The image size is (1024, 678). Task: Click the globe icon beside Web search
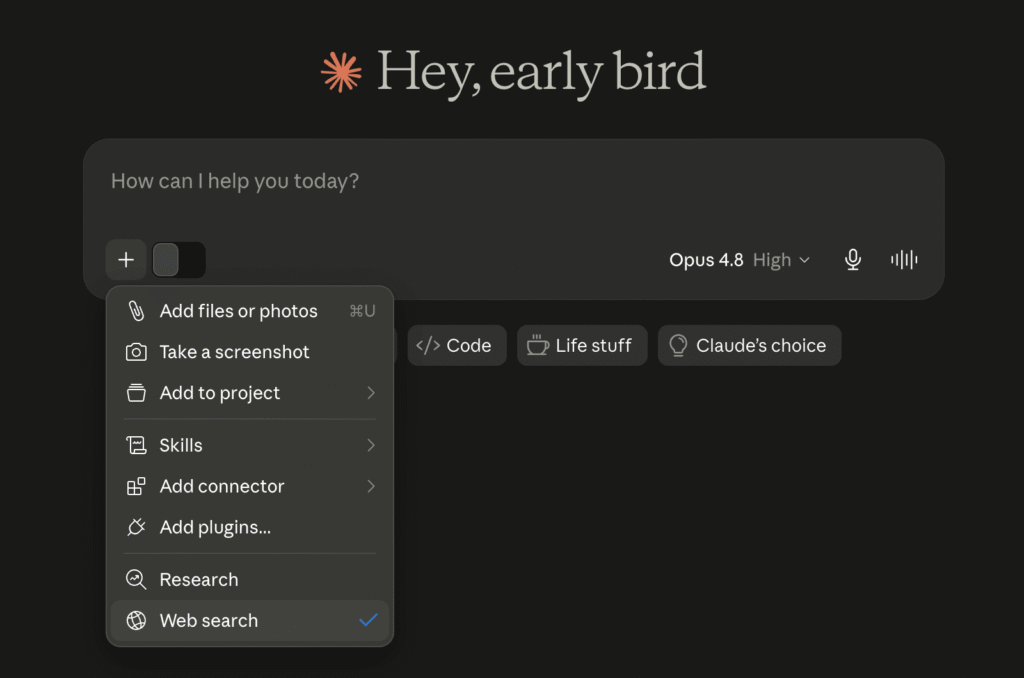pos(136,621)
